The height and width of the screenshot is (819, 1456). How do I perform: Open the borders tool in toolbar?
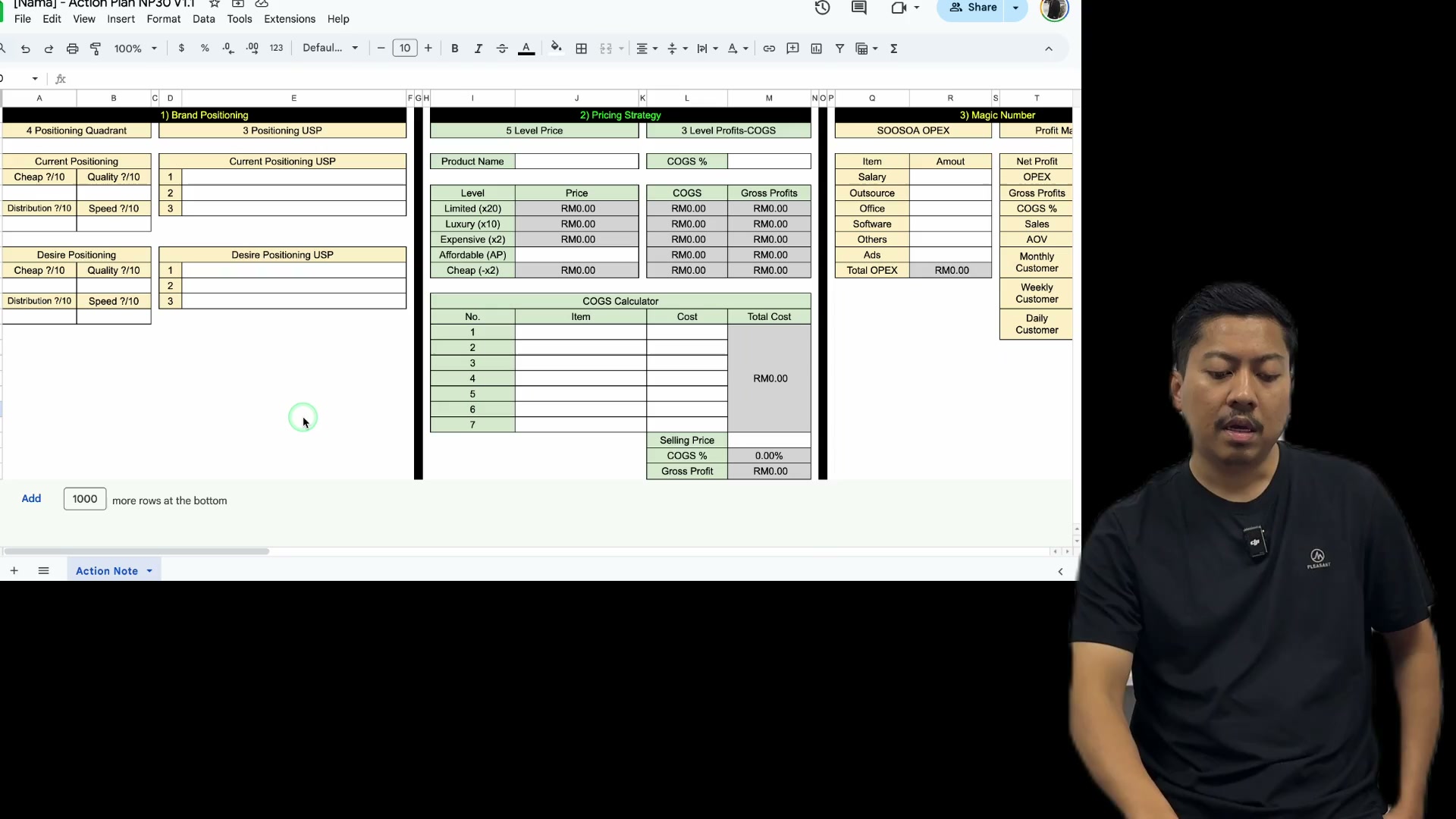[x=582, y=49]
